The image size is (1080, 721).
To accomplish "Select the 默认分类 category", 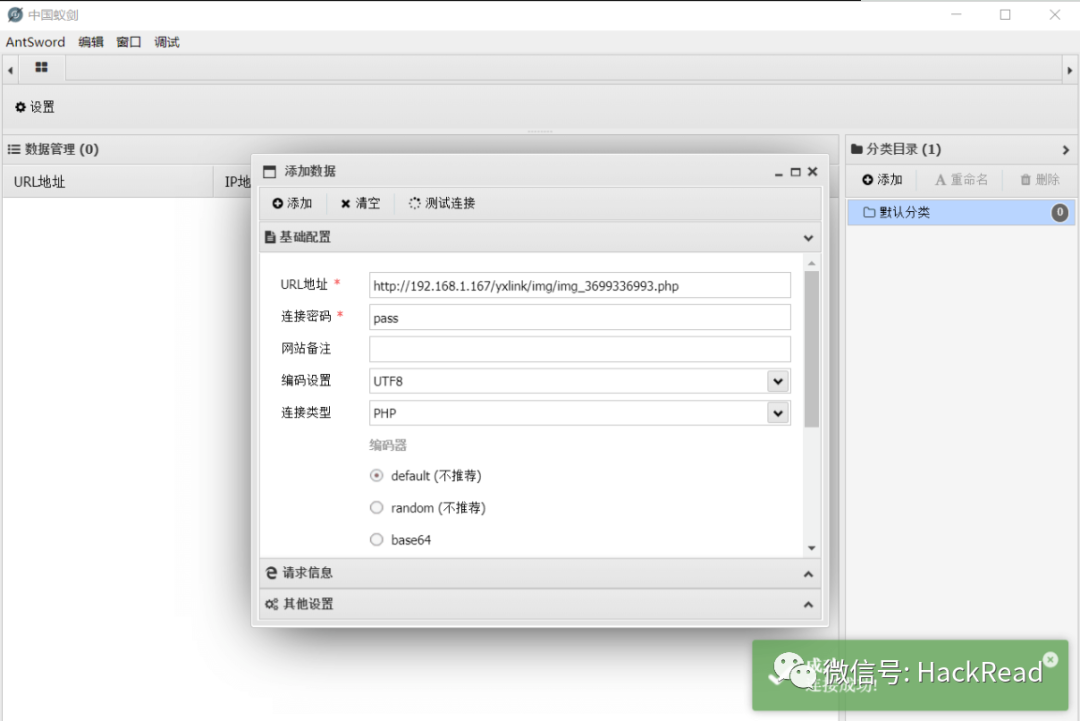I will [x=961, y=212].
